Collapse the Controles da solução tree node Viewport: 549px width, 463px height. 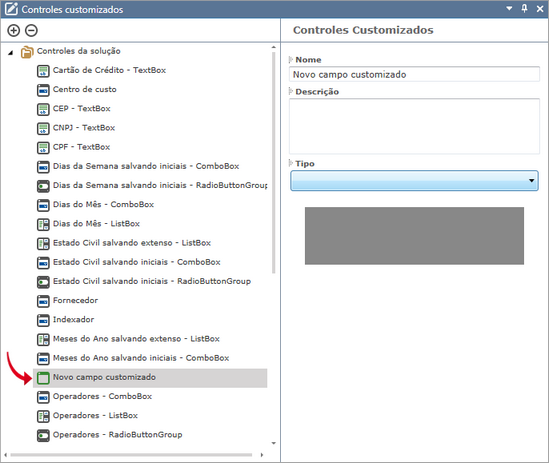[x=11, y=53]
